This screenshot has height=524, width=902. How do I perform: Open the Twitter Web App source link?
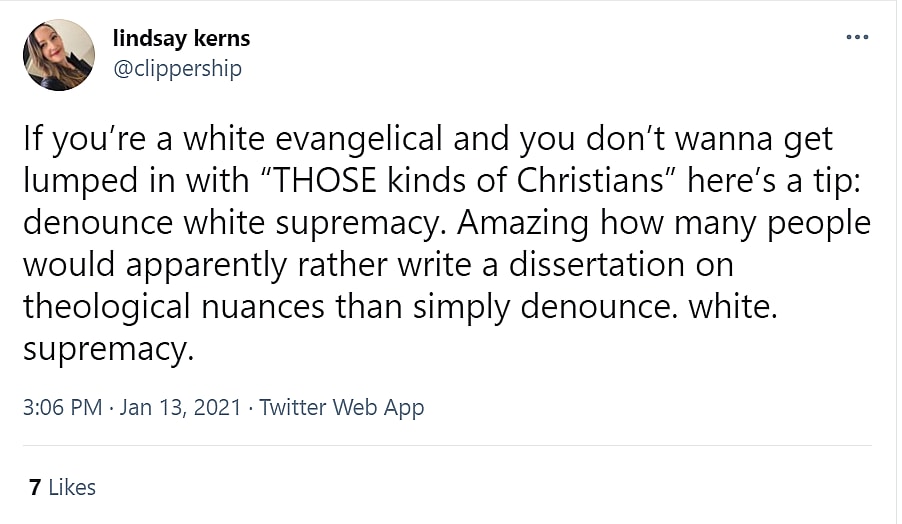pos(341,407)
